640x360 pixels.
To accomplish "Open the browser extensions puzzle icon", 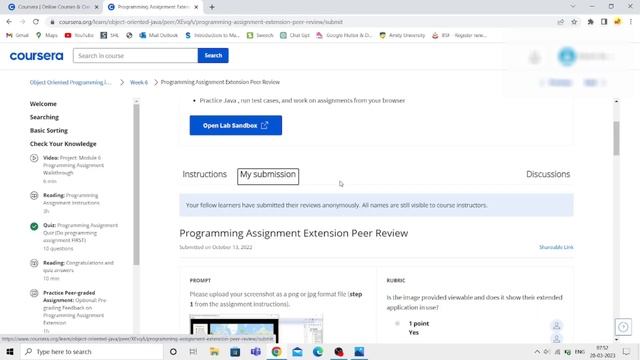I will point(590,22).
